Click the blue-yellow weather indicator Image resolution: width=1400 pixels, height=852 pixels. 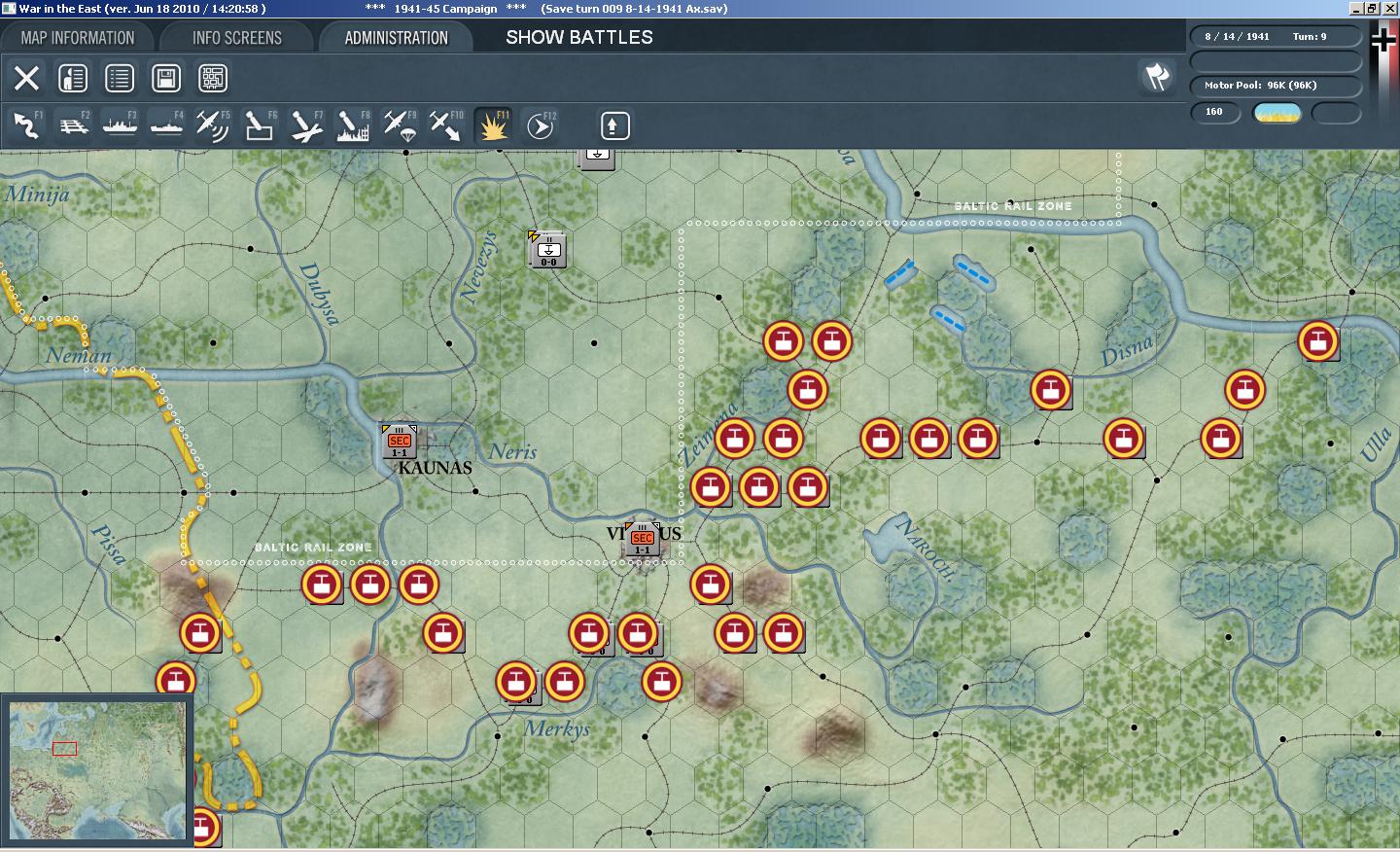coord(1277,113)
